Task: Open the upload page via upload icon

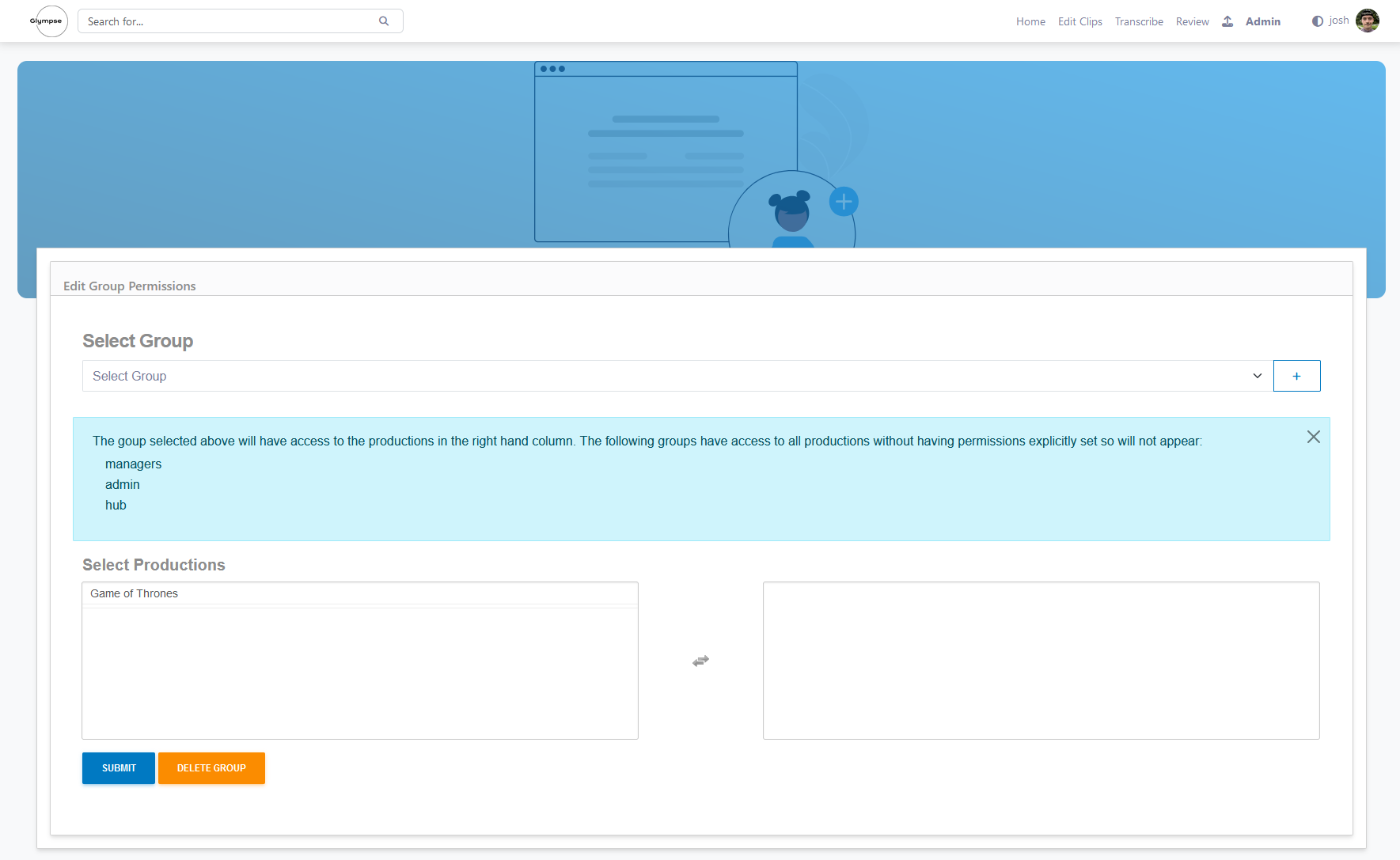Action: (x=1227, y=21)
